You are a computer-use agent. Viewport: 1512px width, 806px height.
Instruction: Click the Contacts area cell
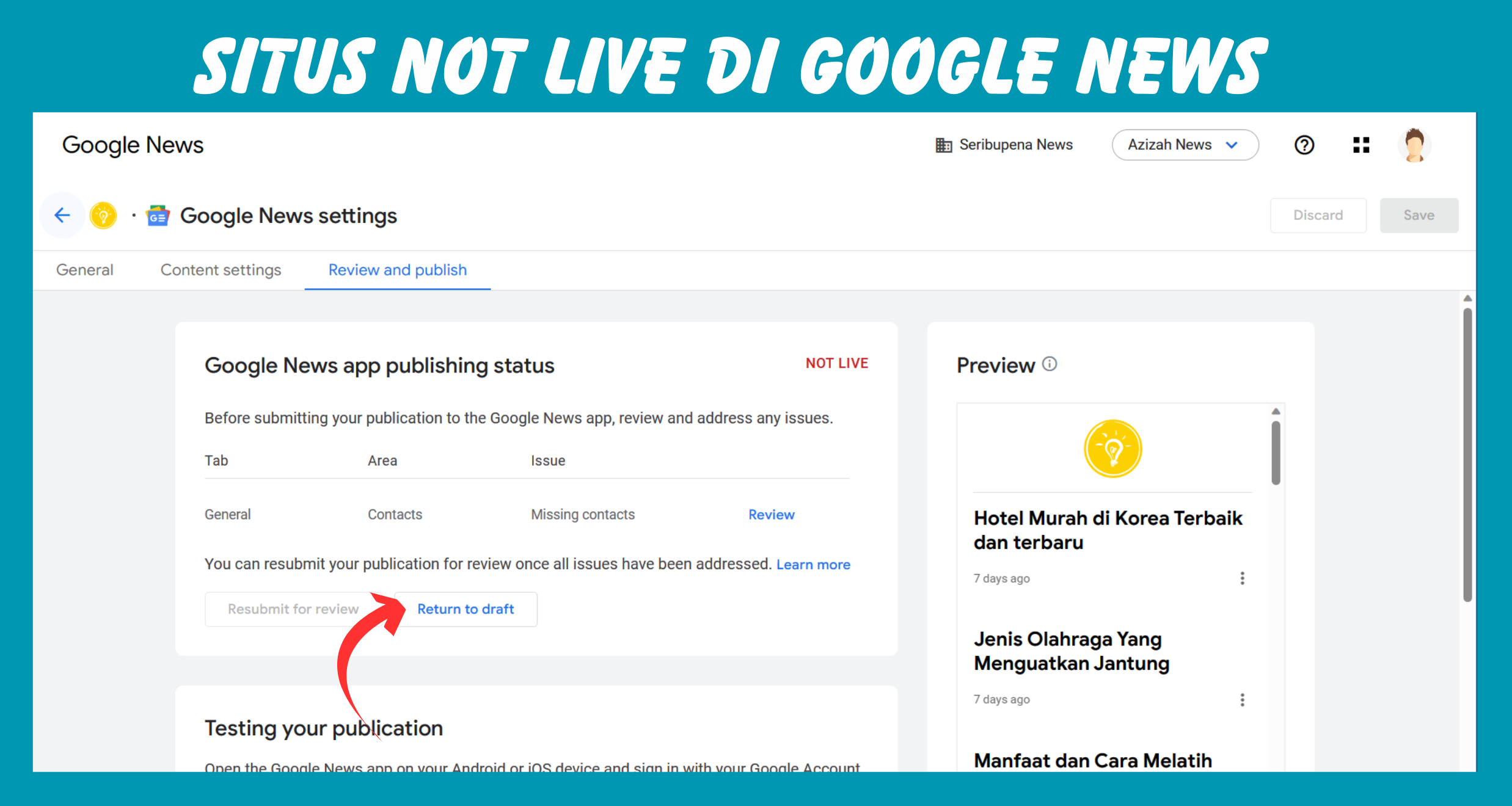395,515
